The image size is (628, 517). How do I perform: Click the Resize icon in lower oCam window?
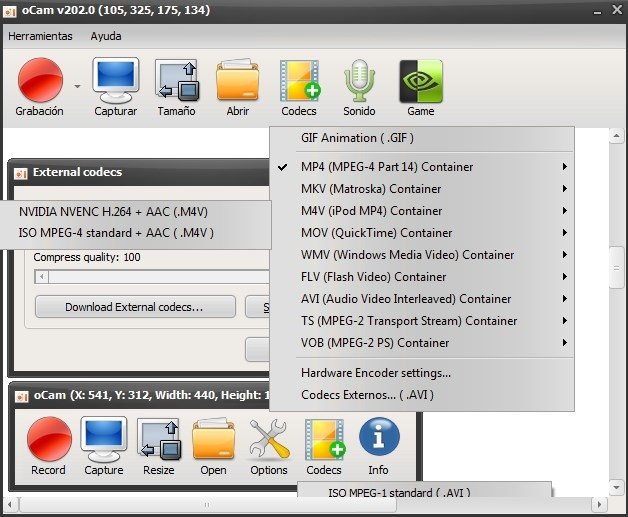[x=159, y=439]
